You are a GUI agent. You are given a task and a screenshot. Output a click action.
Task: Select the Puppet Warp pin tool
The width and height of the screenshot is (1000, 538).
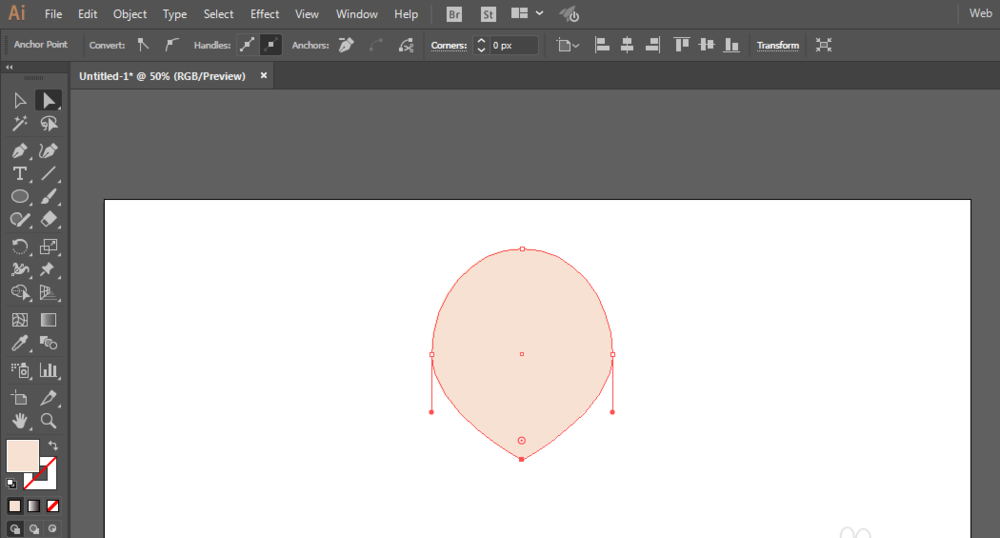(x=48, y=270)
